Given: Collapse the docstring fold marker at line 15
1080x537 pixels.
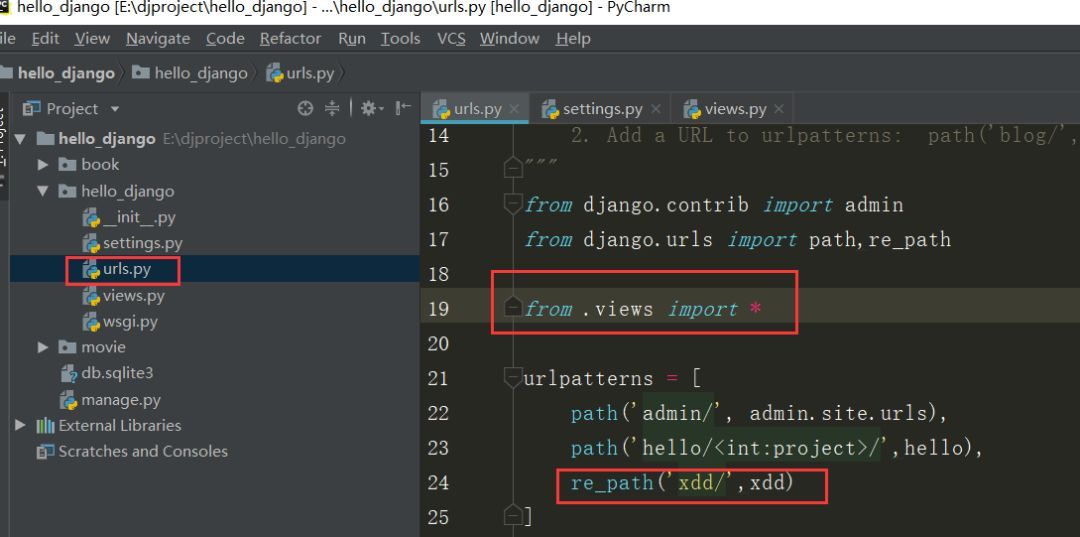Looking at the screenshot, I should click(x=512, y=167).
